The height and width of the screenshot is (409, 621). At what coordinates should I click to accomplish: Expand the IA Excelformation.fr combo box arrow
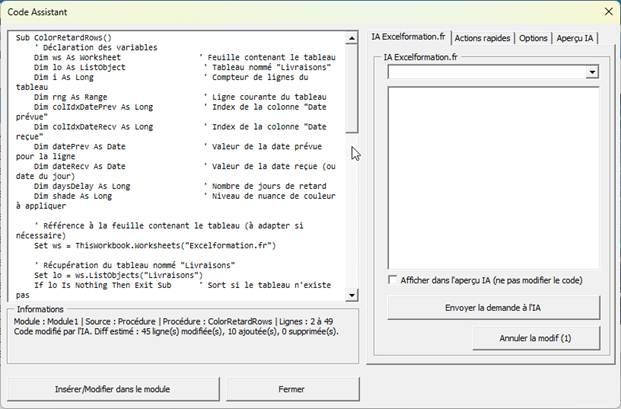click(592, 72)
